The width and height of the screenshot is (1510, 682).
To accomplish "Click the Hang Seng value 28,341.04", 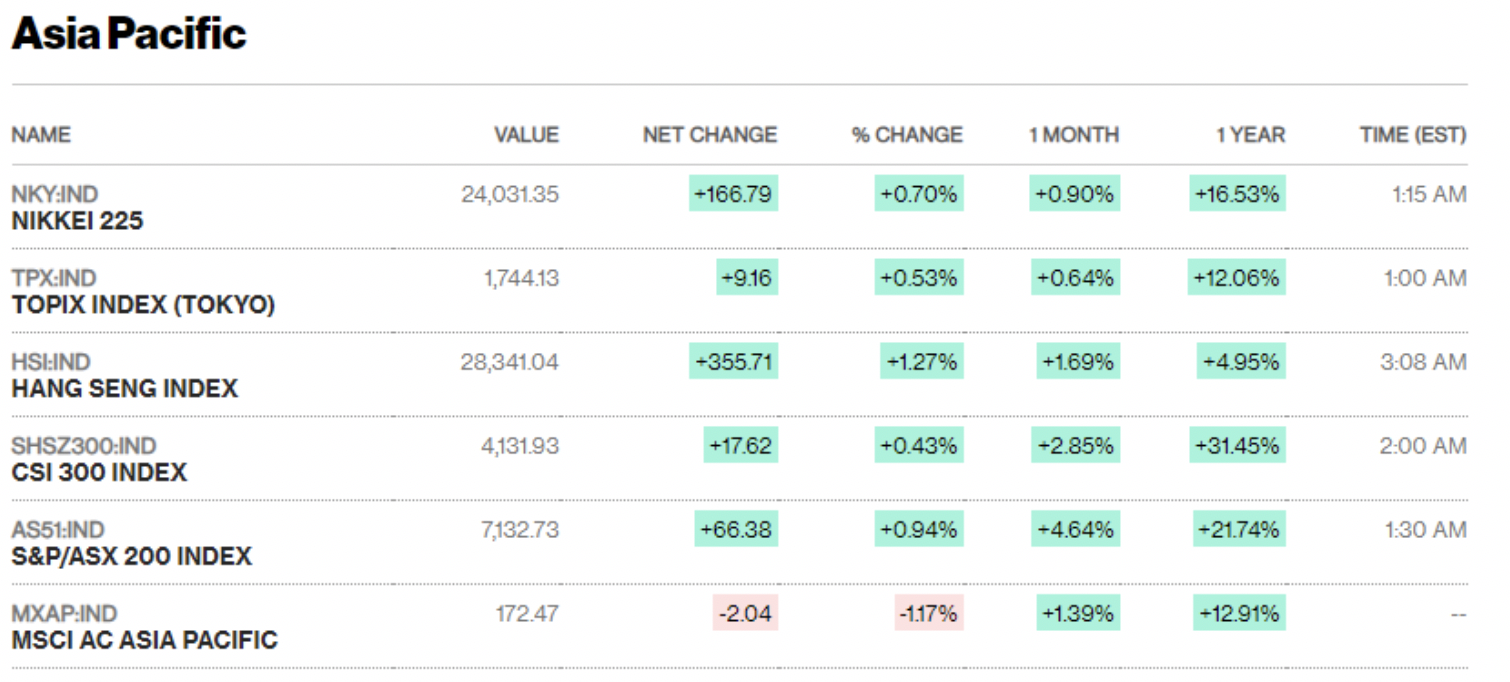I will coord(509,362).
